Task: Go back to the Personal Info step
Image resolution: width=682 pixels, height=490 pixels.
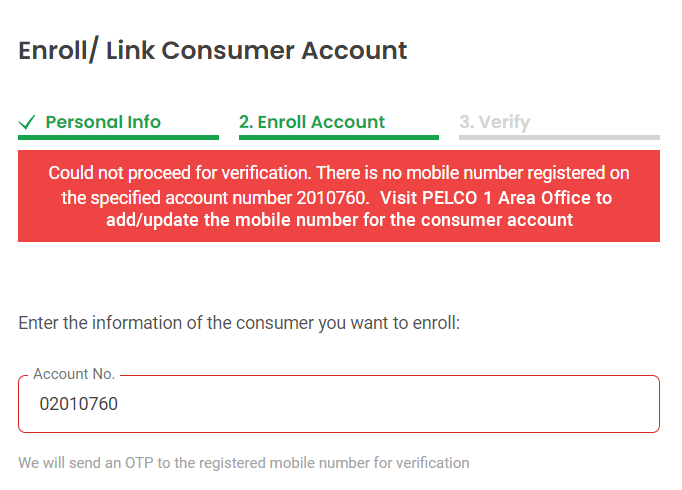Action: pos(103,122)
